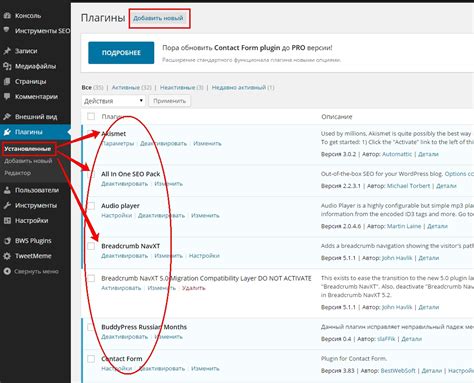Click the Консоль dashboard icon
The height and width of the screenshot is (383, 474).
(7, 15)
